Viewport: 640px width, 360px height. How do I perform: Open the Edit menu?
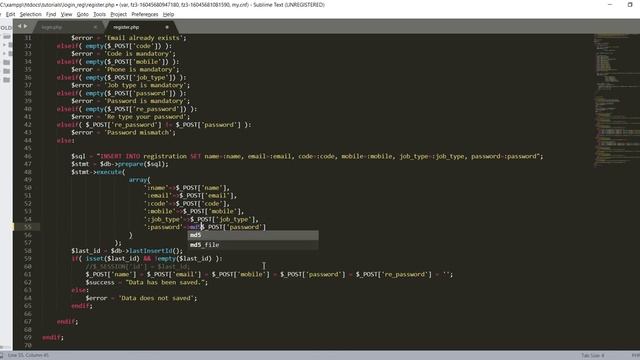pos(10,14)
